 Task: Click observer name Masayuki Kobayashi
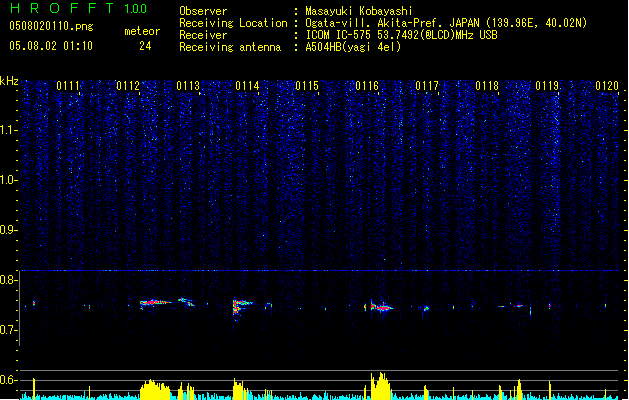(x=359, y=11)
